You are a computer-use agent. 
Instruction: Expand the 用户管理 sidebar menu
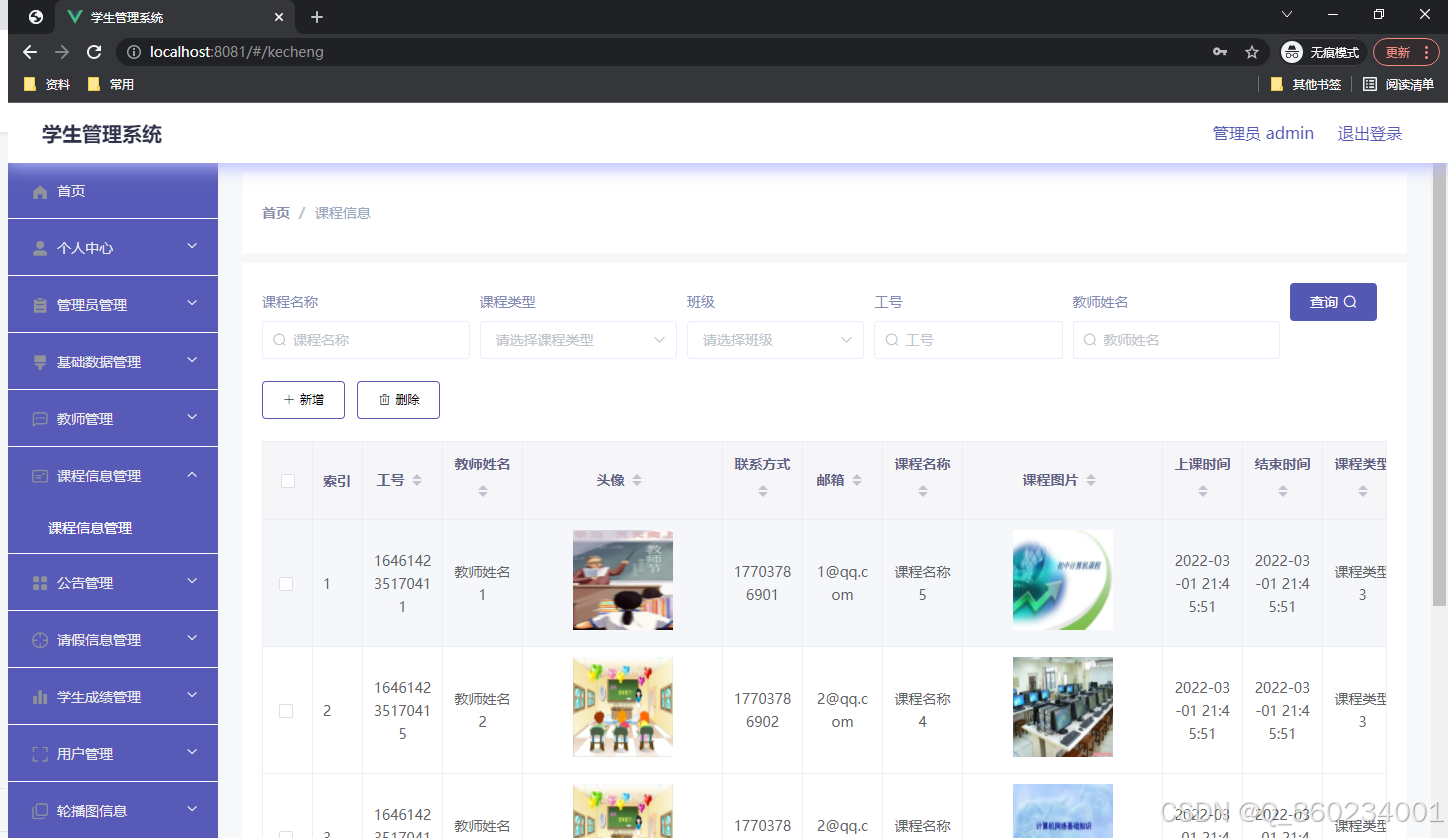click(113, 753)
